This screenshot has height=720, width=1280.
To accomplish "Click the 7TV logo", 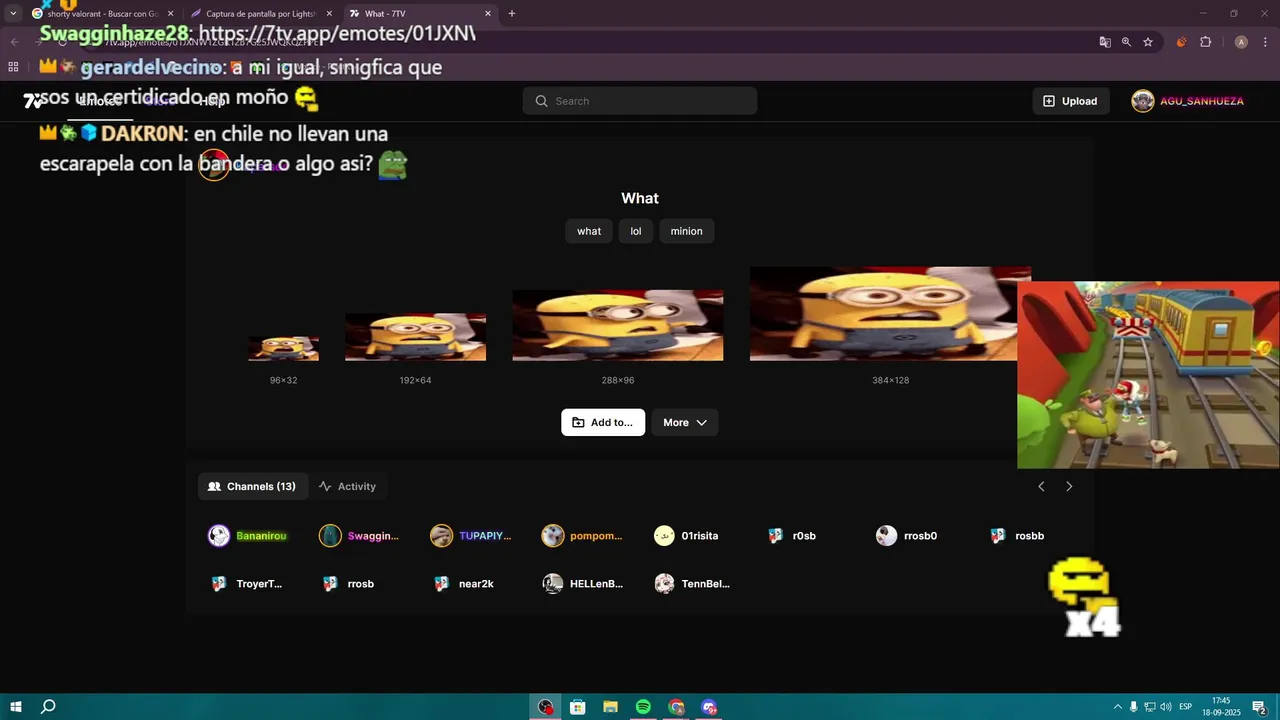I will tap(34, 101).
